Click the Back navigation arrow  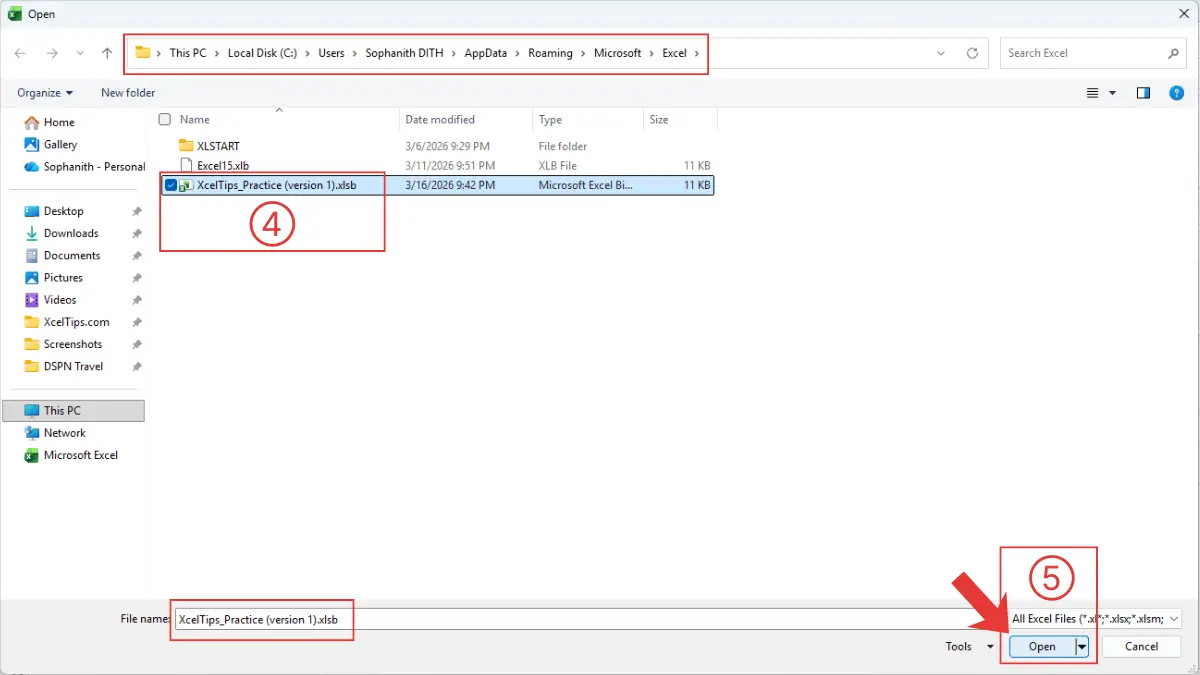(20, 53)
